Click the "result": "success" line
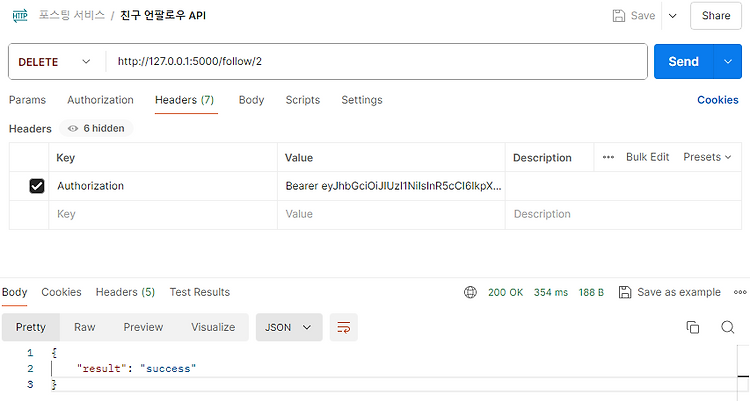The height and width of the screenshot is (401, 750). coord(136,368)
